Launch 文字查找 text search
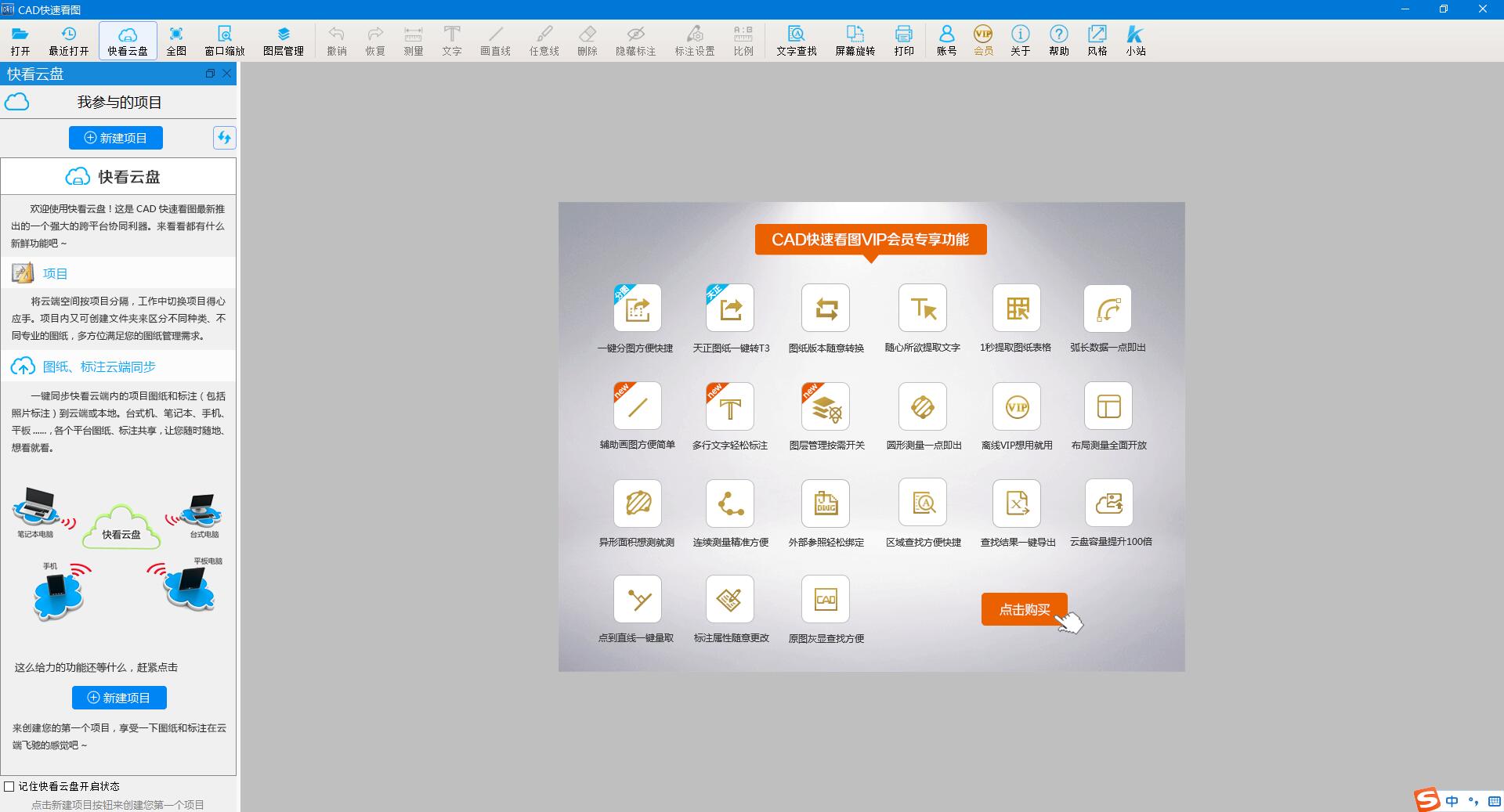1504x812 pixels. [797, 41]
